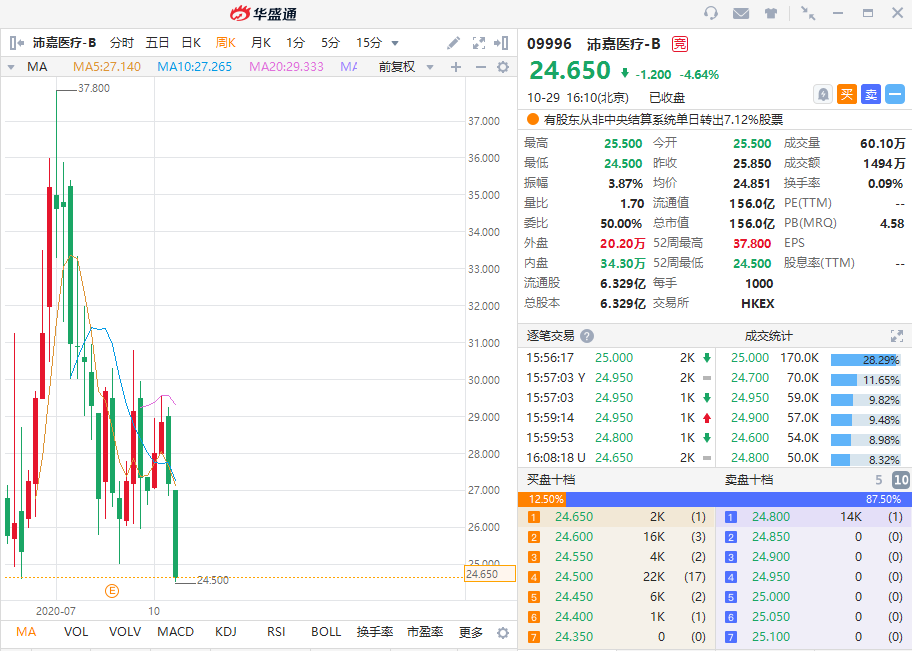Select the BOLL indicator tab
This screenshot has height=651, width=912.
[326, 632]
